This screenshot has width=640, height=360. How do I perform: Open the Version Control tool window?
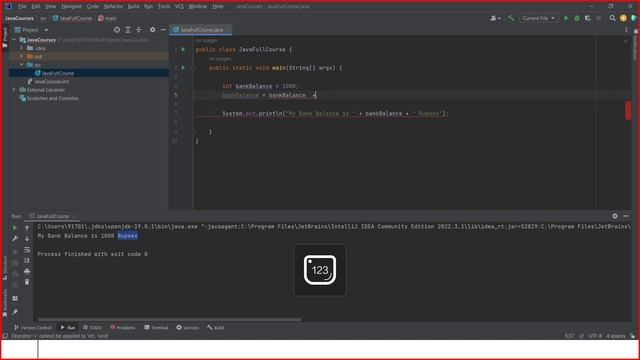point(33,328)
